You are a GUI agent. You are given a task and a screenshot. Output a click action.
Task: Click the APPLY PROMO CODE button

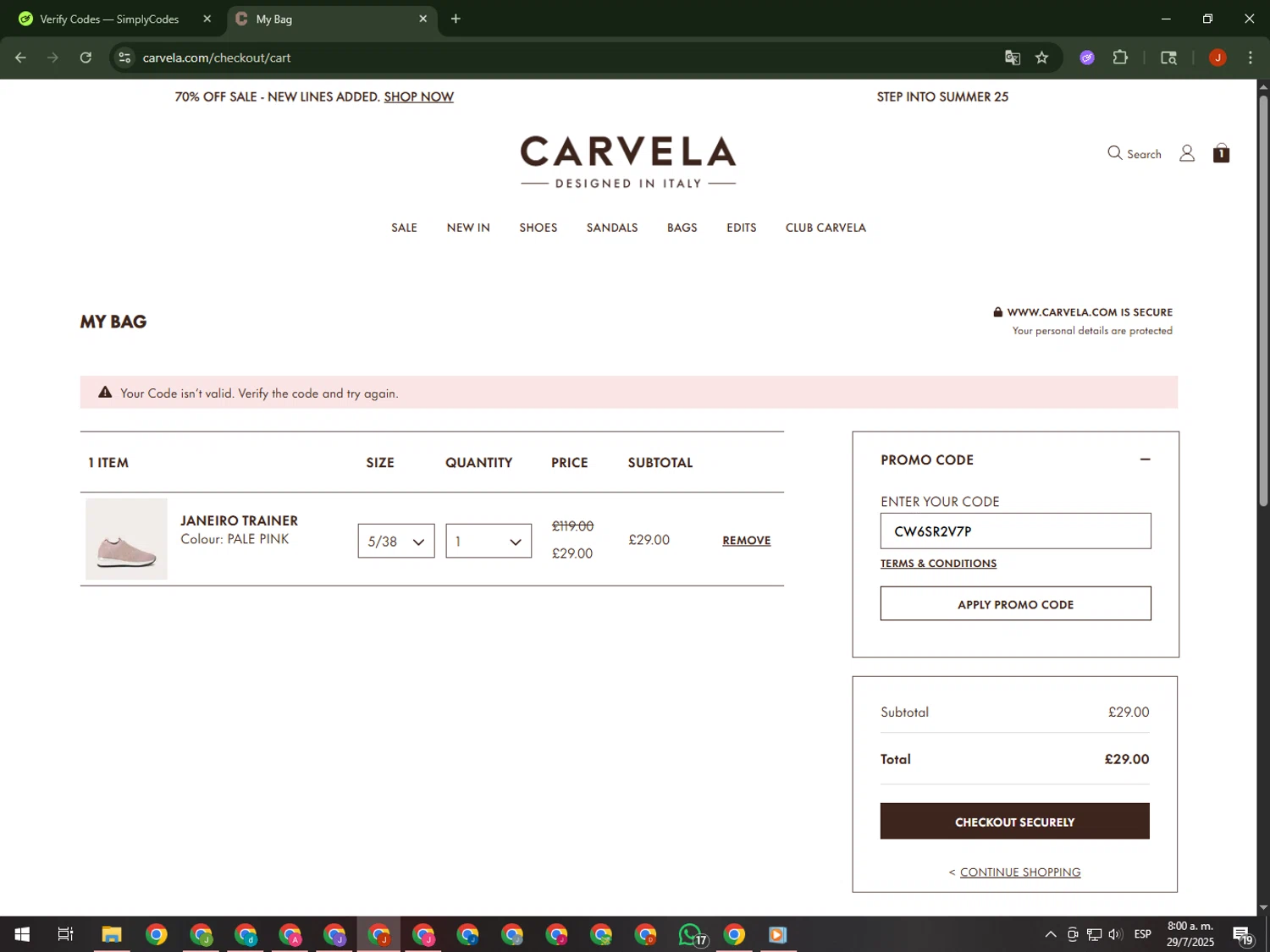[x=1015, y=604]
